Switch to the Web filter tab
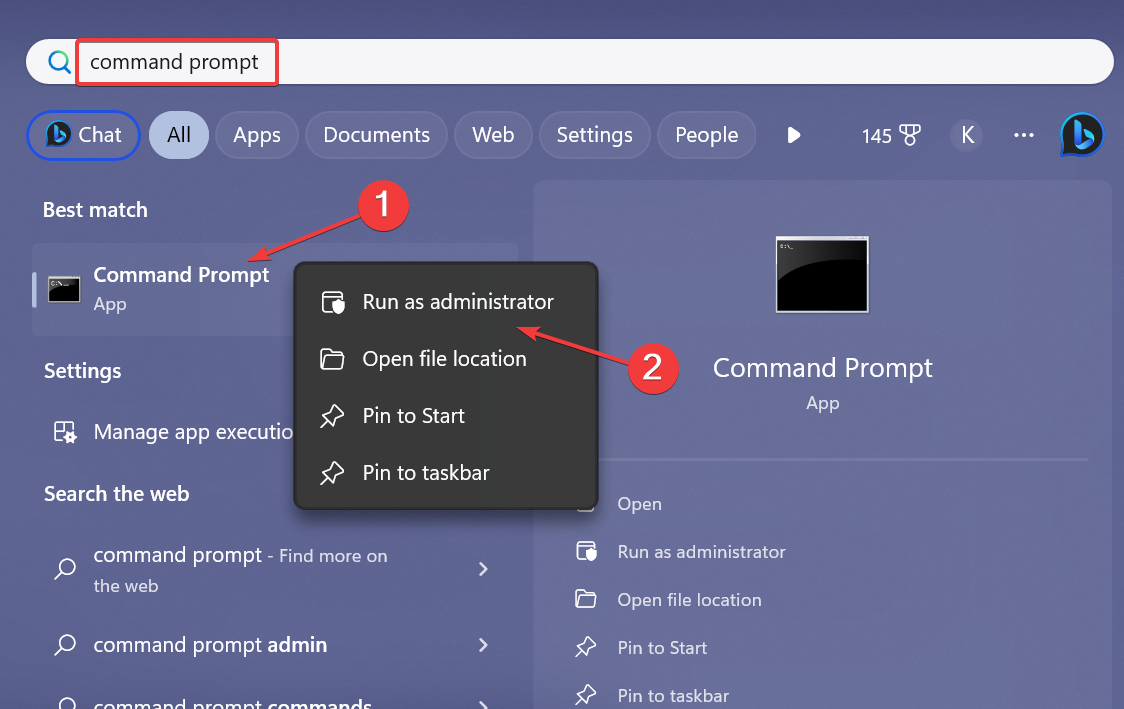1124x709 pixels. 493,135
